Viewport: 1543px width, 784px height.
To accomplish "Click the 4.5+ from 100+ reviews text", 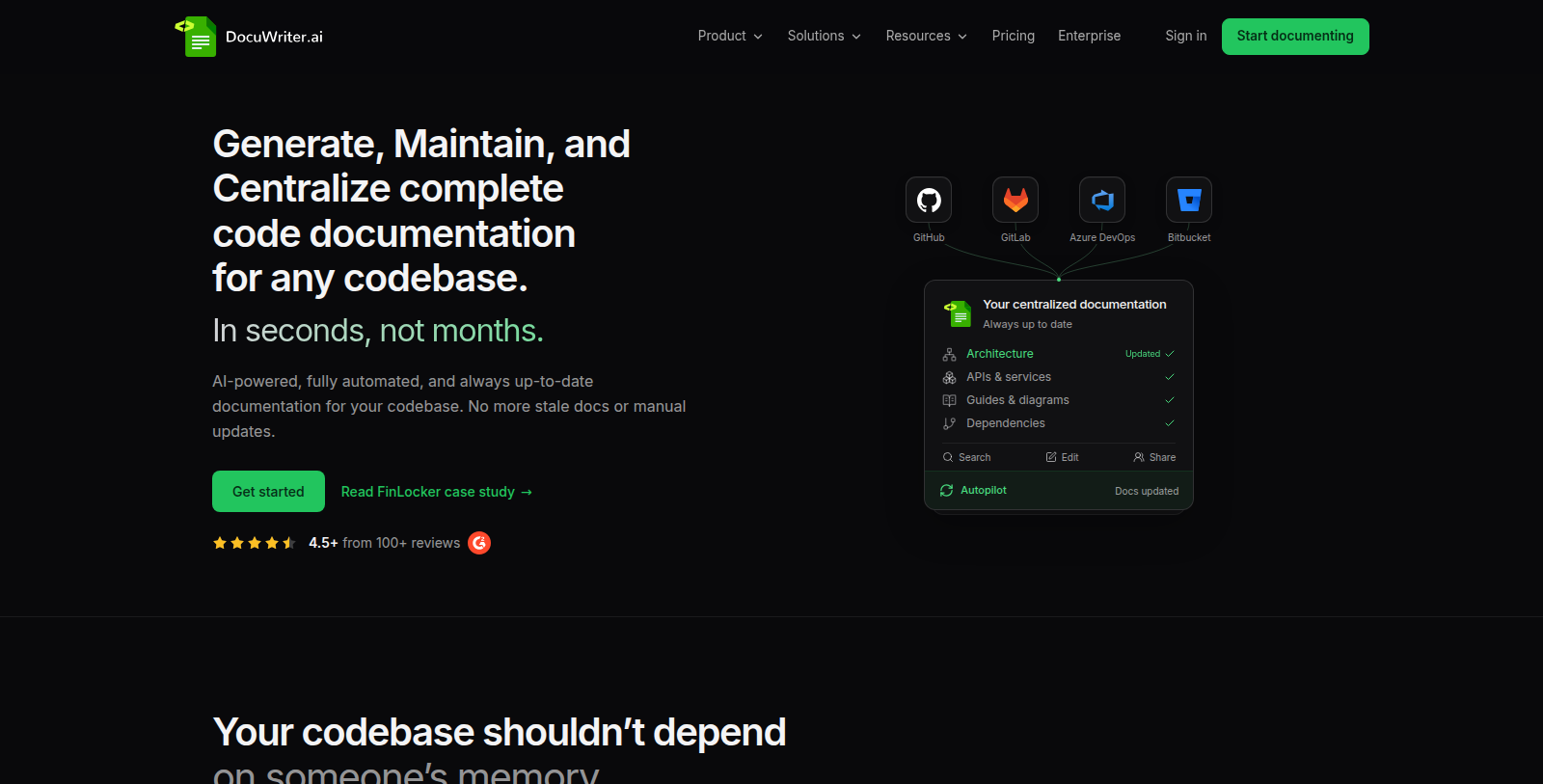I will 385,543.
